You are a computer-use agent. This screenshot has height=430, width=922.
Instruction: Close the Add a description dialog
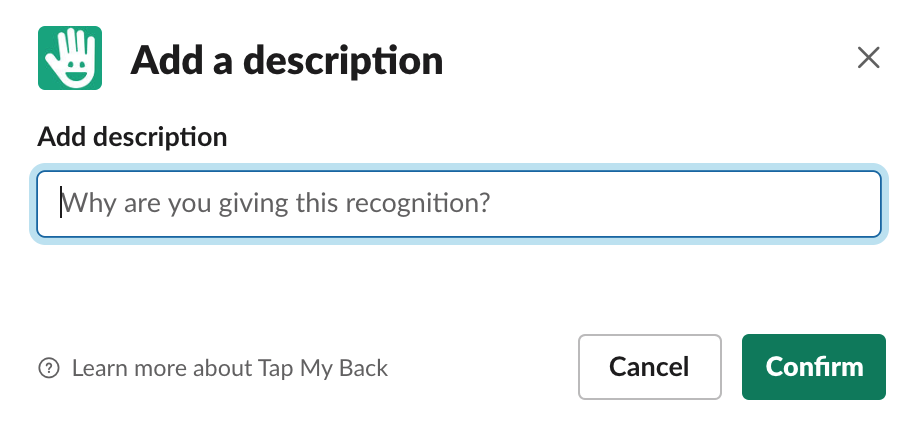tap(868, 58)
